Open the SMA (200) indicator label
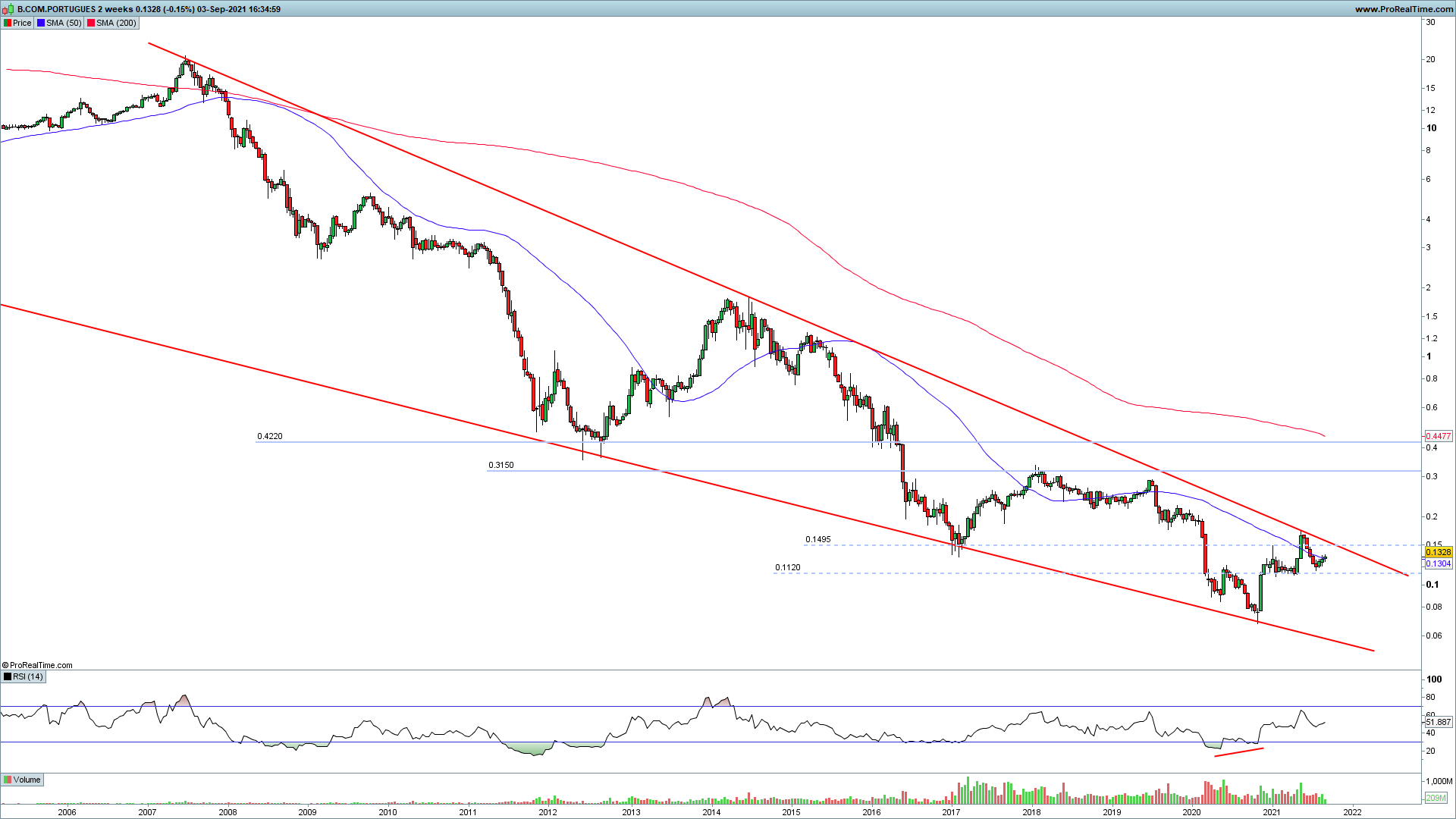 (x=116, y=23)
